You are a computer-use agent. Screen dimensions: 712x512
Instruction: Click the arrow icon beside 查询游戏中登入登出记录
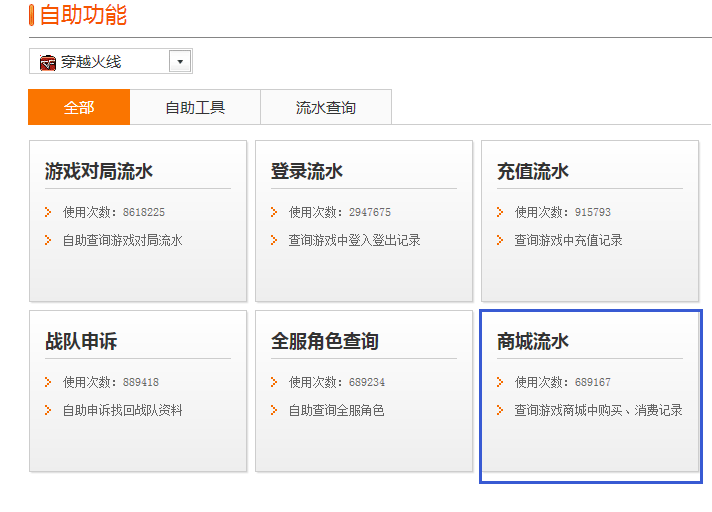pyautogui.click(x=274, y=240)
